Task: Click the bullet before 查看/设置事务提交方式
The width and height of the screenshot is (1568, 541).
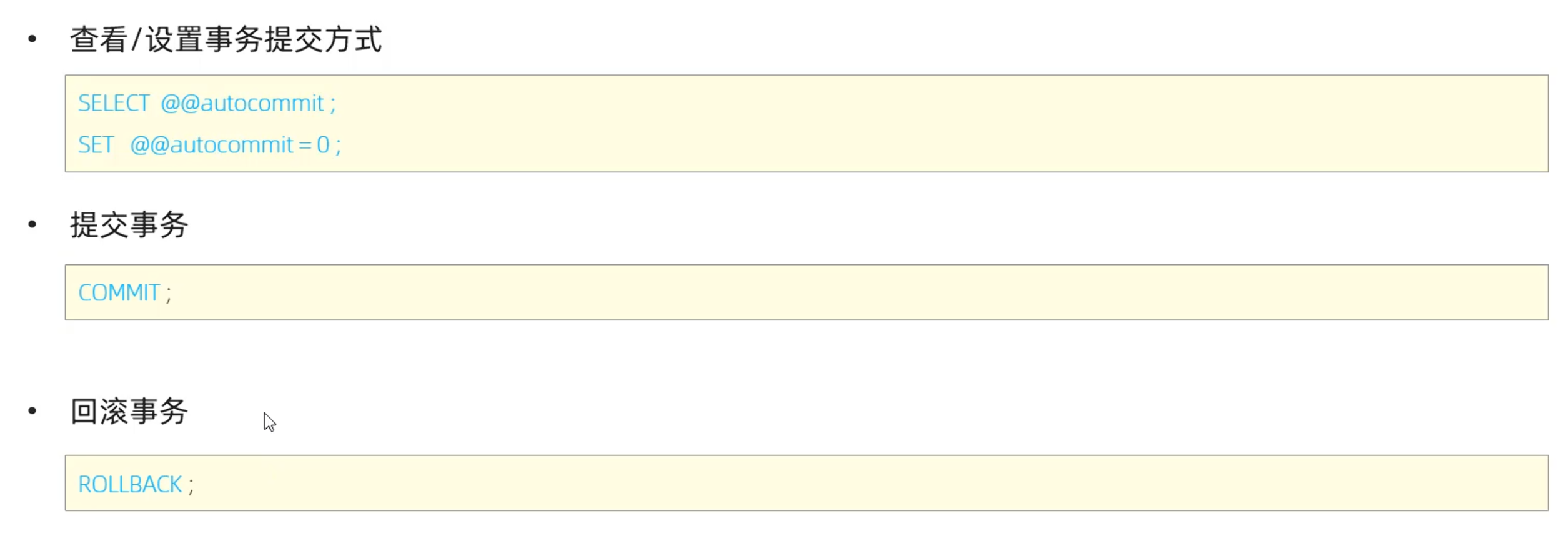Action: click(32, 39)
